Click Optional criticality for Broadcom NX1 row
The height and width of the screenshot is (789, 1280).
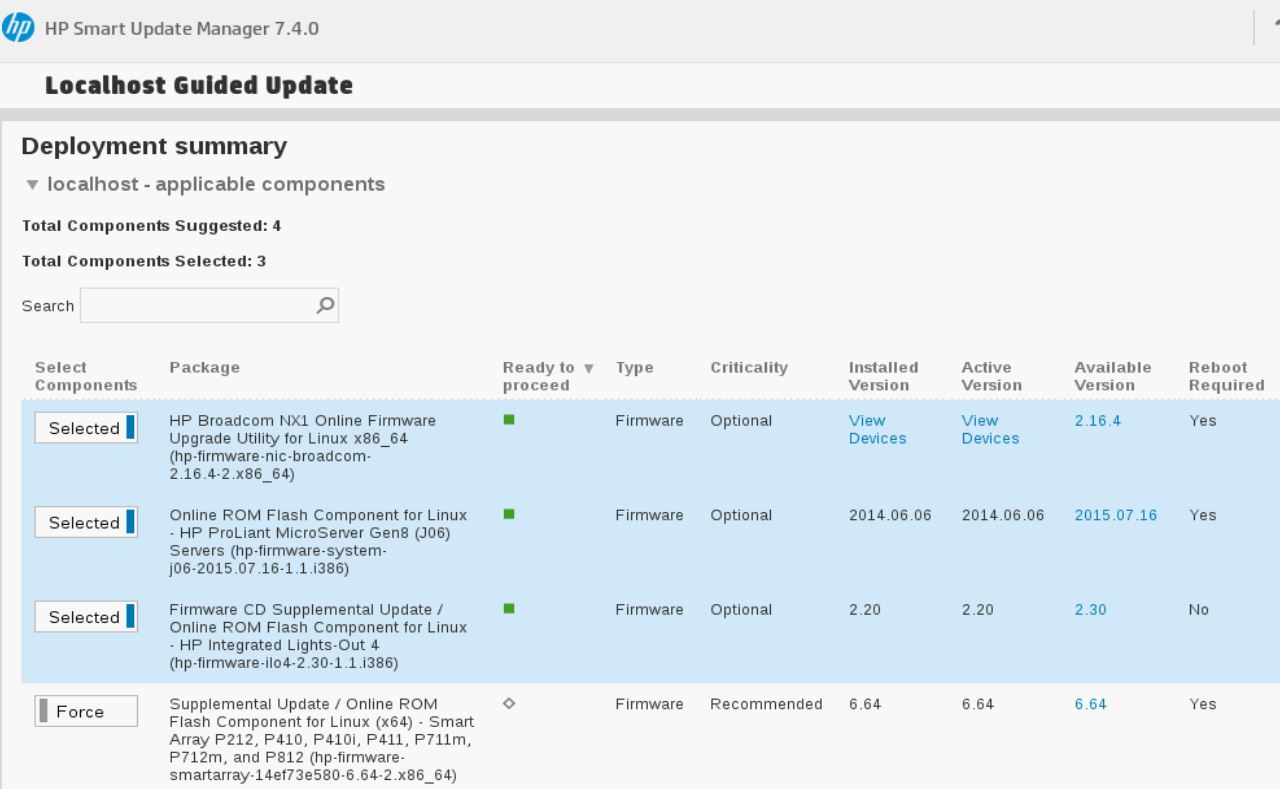click(x=741, y=420)
